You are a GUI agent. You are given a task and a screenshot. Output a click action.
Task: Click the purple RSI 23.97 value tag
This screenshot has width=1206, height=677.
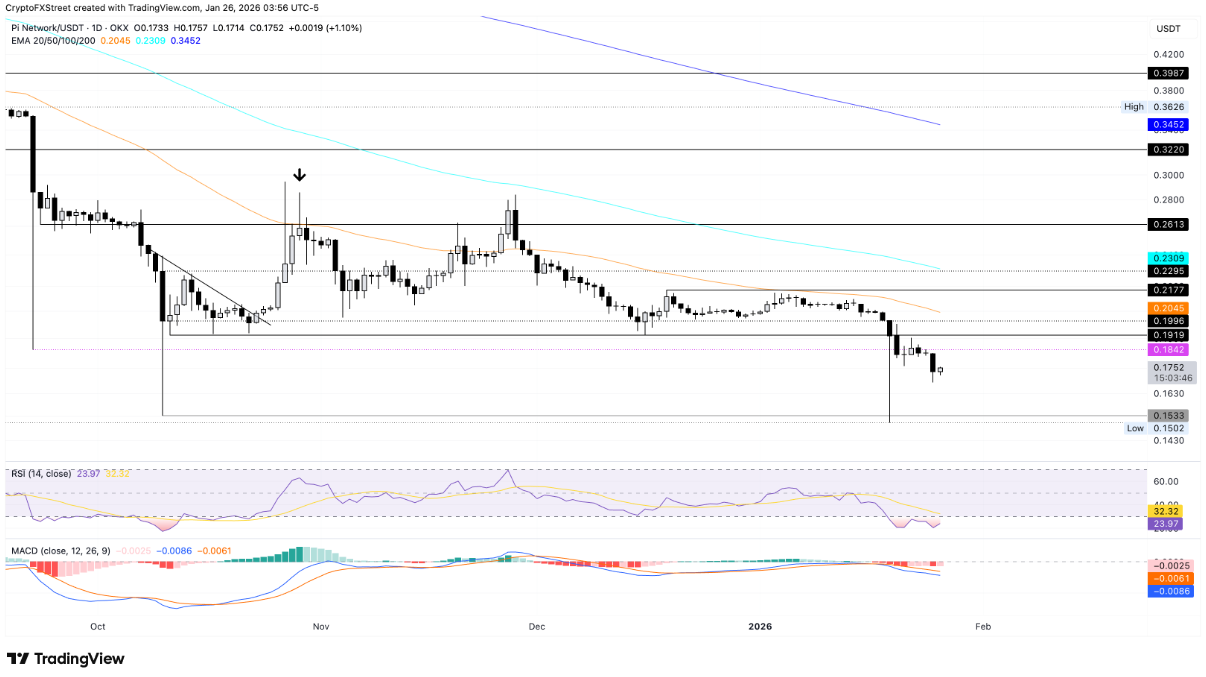(1166, 524)
